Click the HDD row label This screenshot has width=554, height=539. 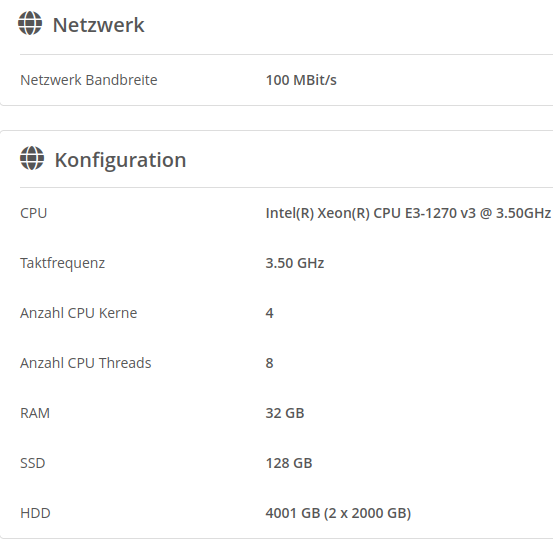pyautogui.click(x=35, y=514)
